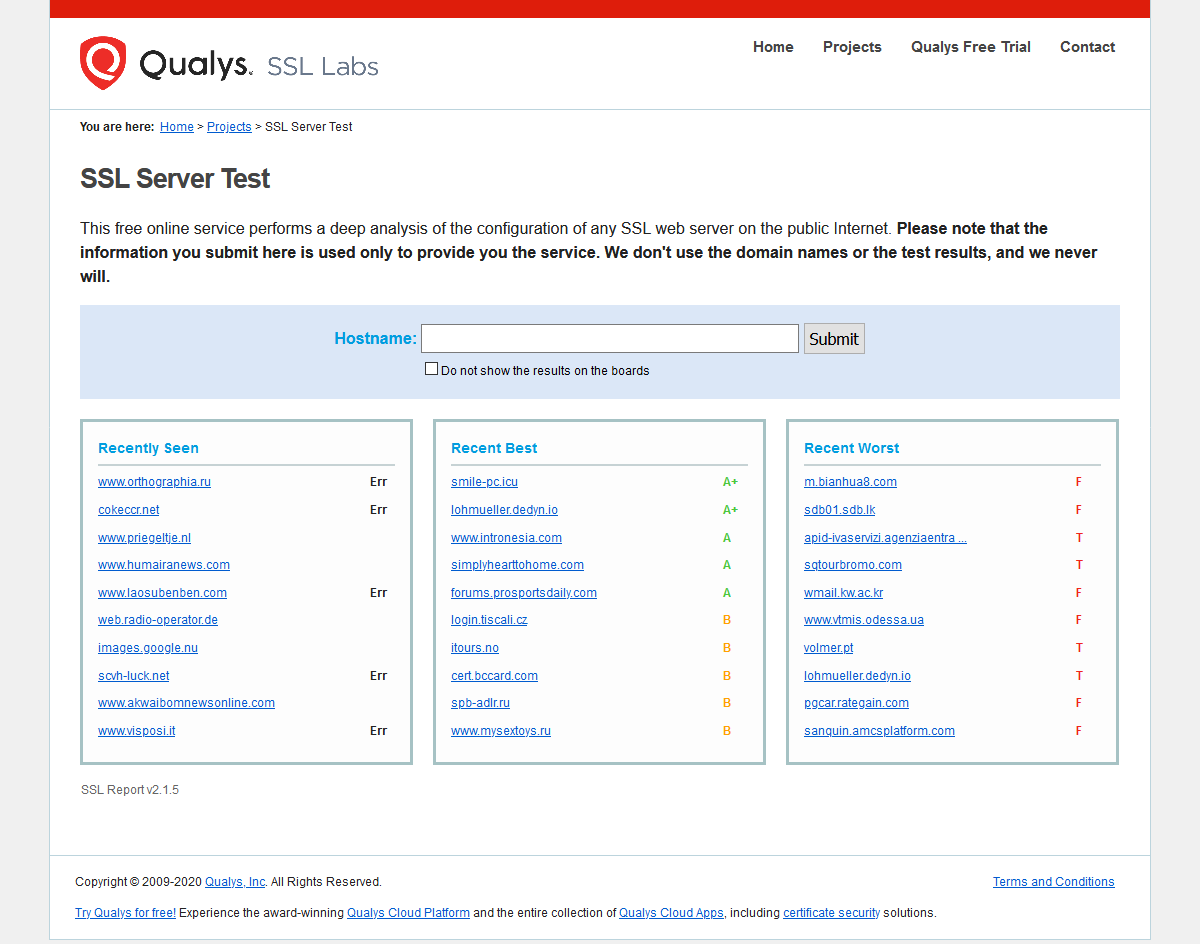Open pgcar.rategain.com result
The height and width of the screenshot is (944, 1200).
856,703
